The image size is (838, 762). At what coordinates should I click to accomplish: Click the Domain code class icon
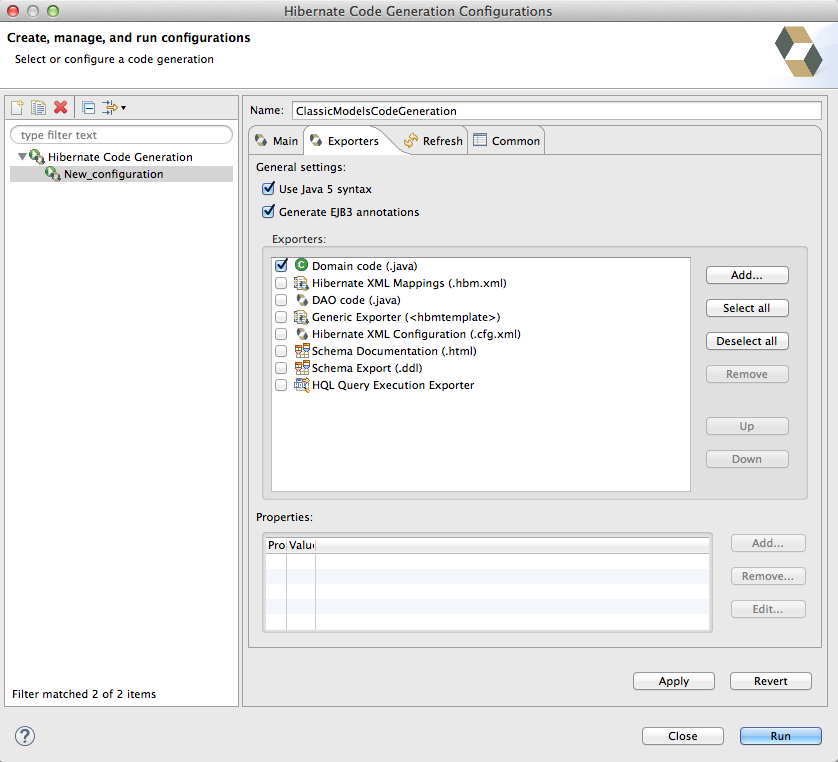301,265
